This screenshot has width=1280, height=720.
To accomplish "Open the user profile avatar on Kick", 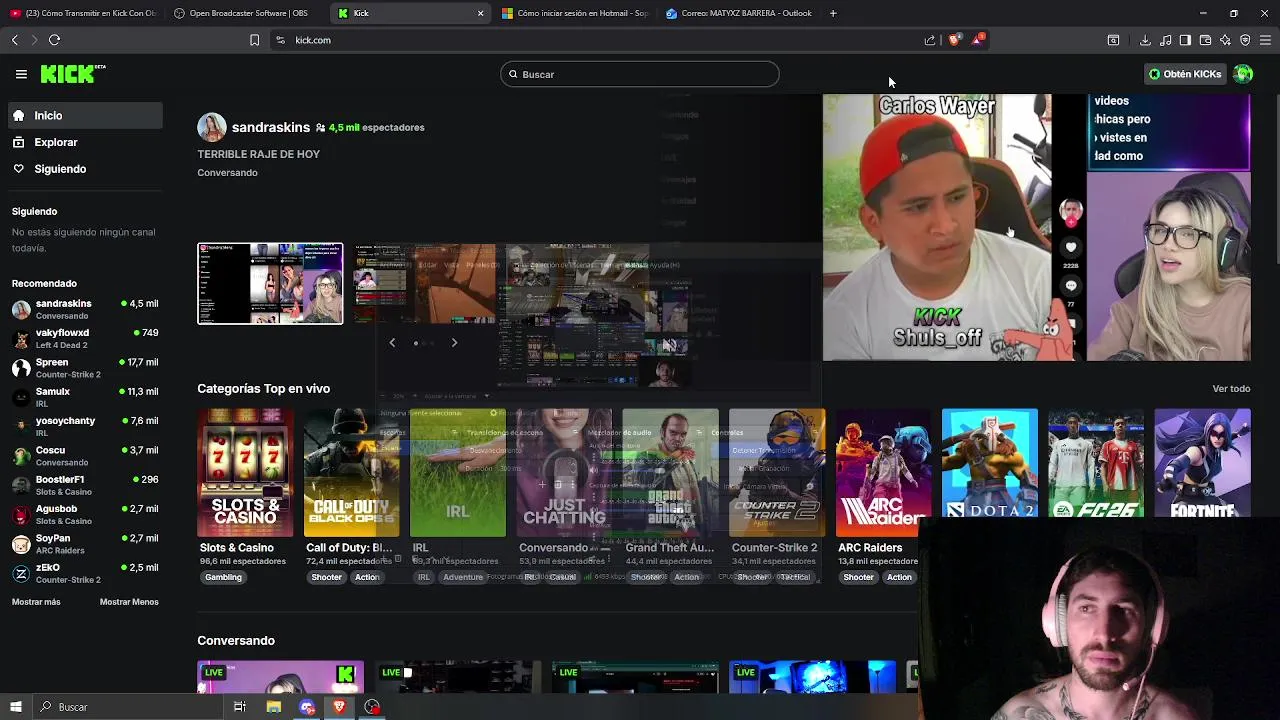I will 1243,74.
